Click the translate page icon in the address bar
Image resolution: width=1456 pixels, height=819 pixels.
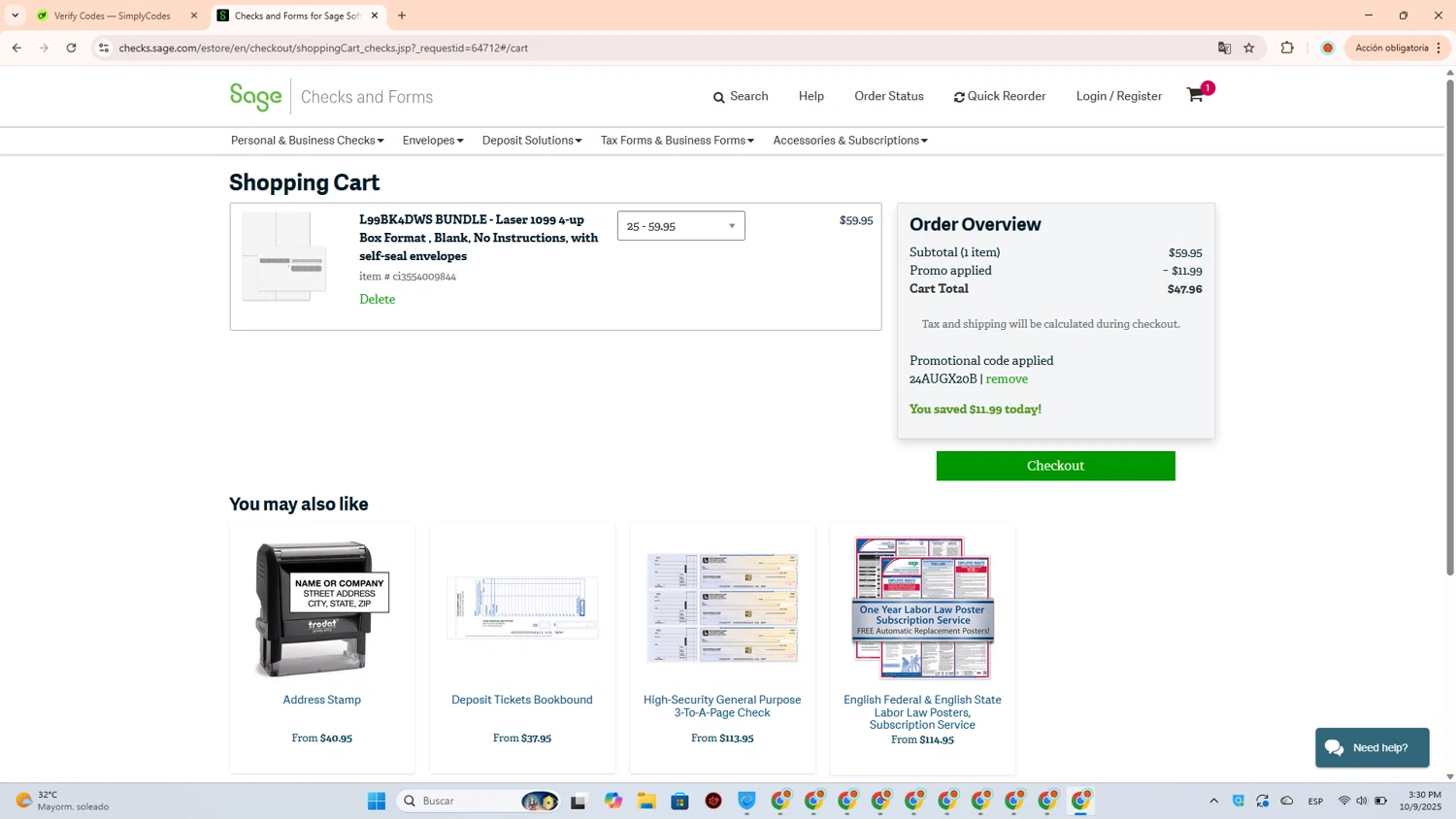1224,48
